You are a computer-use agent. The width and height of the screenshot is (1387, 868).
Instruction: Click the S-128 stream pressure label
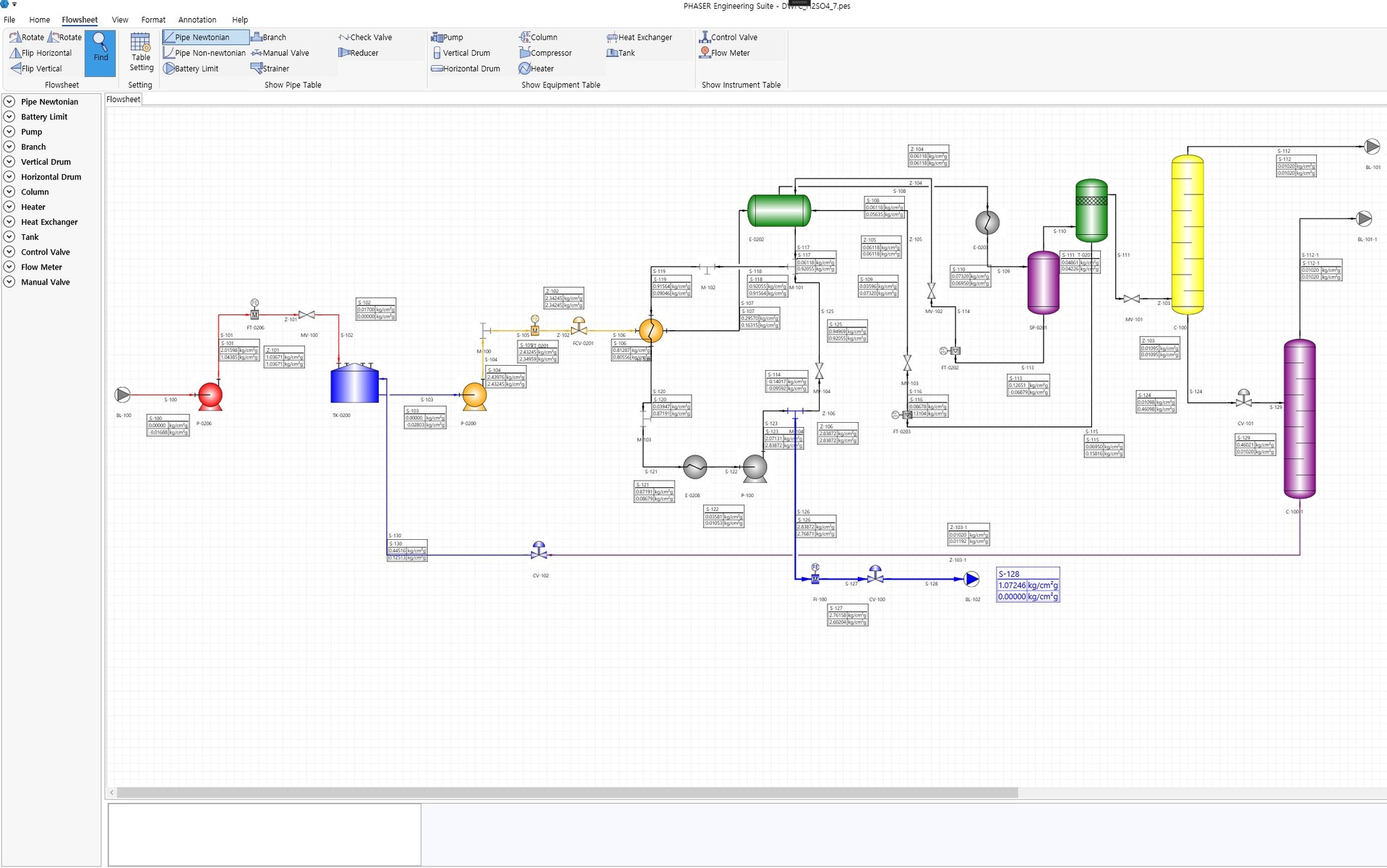tap(1028, 585)
